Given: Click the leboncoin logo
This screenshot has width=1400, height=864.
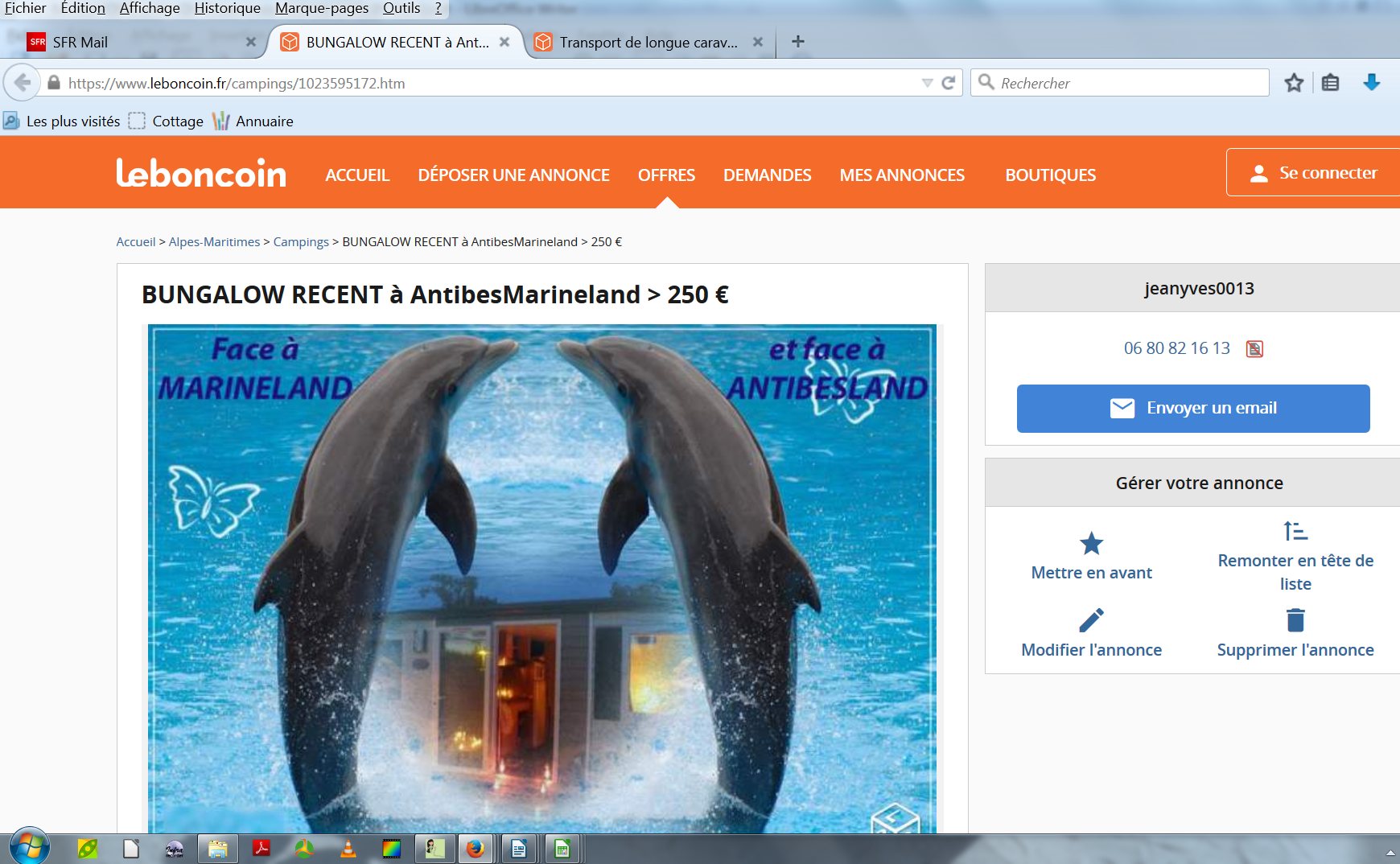Looking at the screenshot, I should (x=201, y=173).
